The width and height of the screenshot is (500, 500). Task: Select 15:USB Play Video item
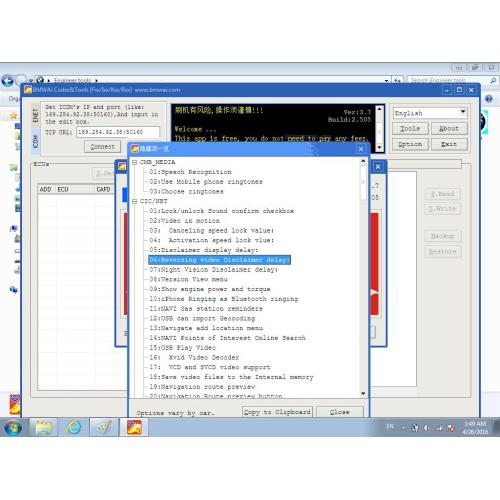click(x=183, y=348)
